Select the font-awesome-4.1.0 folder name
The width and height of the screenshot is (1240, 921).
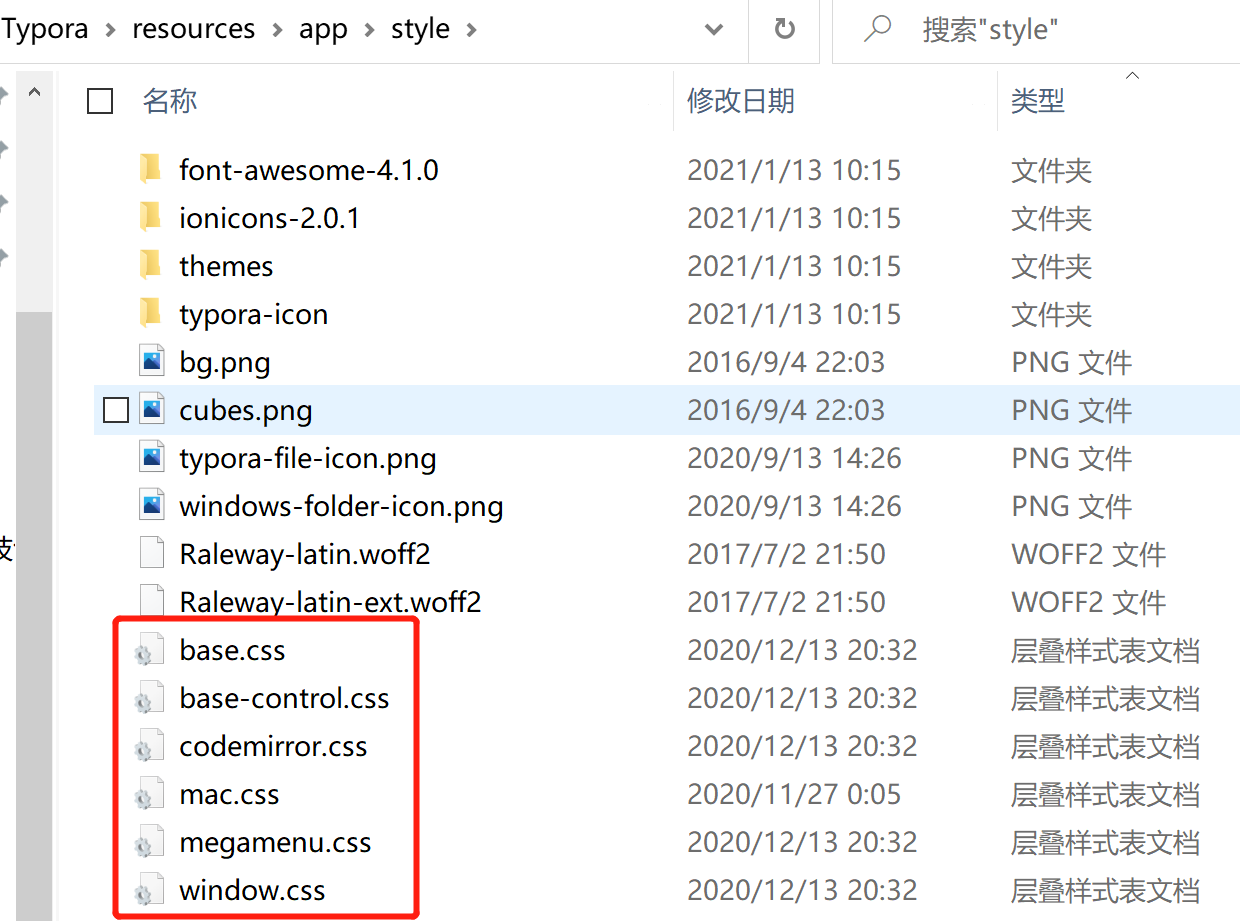coord(309,170)
